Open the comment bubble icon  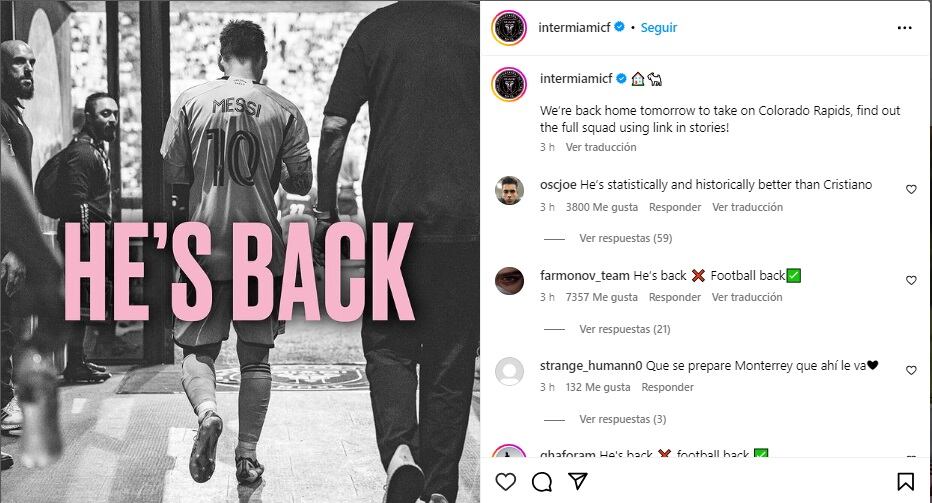541,482
